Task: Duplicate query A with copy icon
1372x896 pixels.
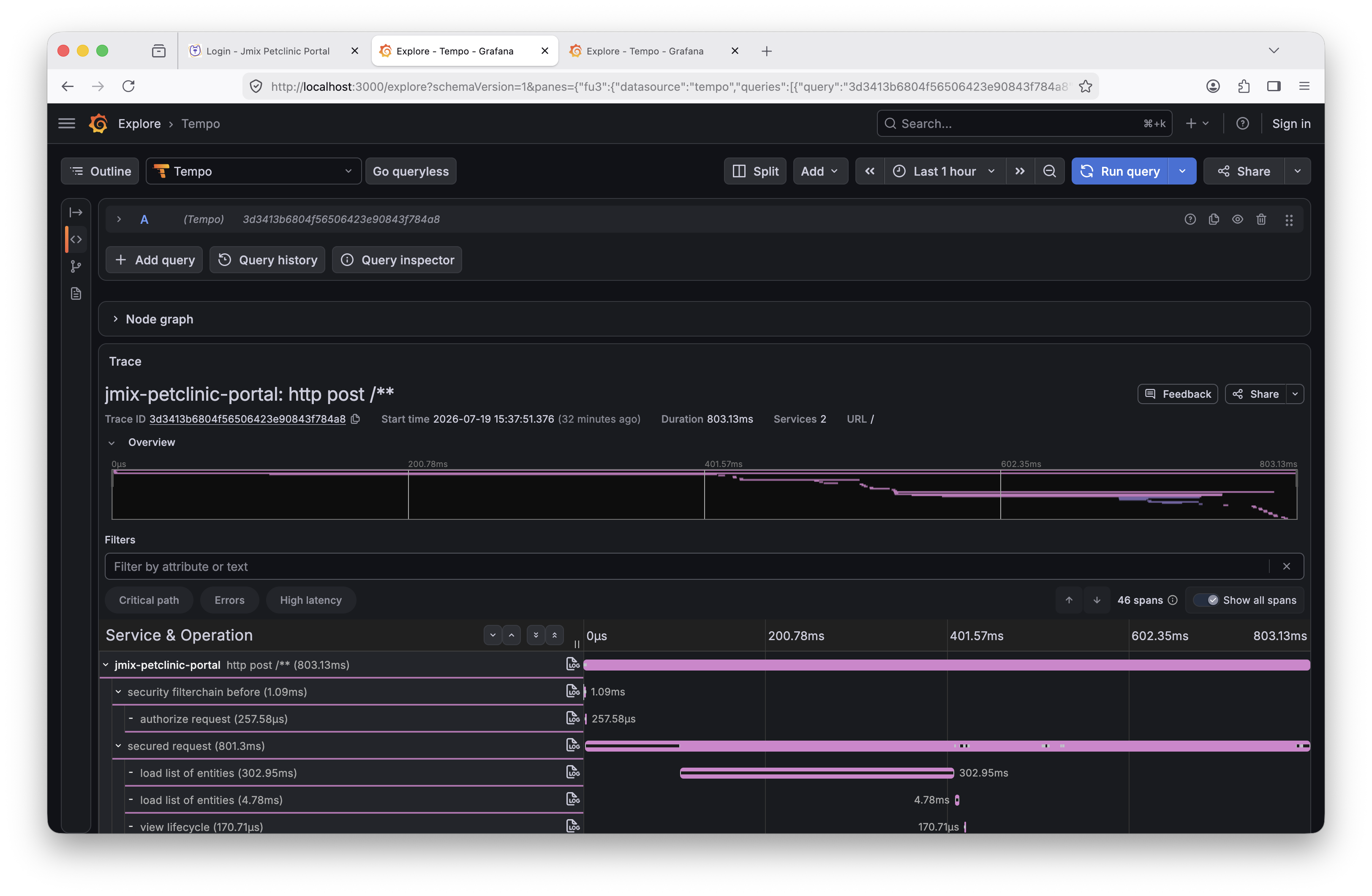Action: pyautogui.click(x=1214, y=220)
